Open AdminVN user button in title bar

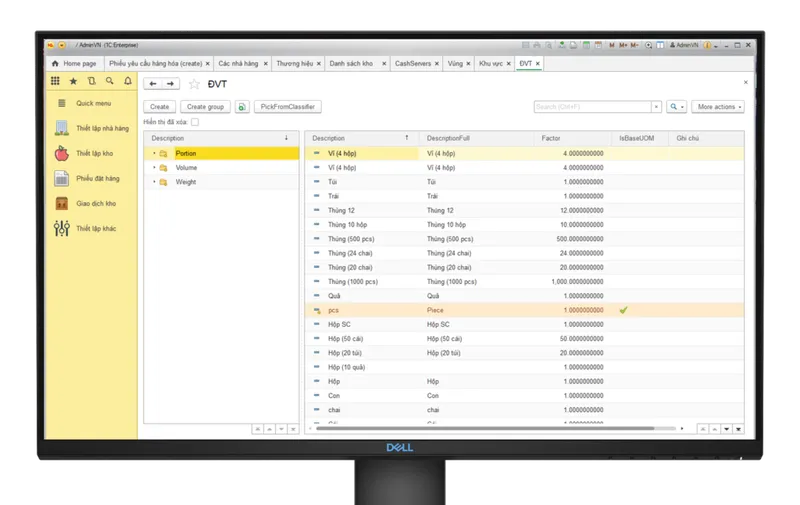coord(684,45)
